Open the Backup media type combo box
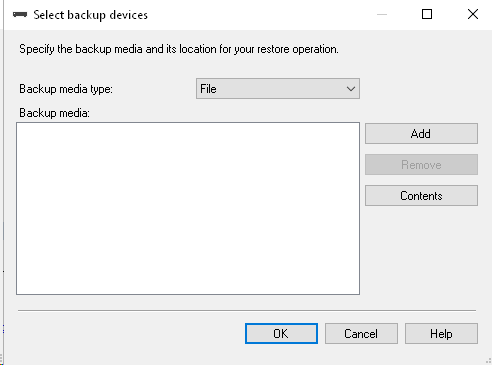 coord(278,89)
